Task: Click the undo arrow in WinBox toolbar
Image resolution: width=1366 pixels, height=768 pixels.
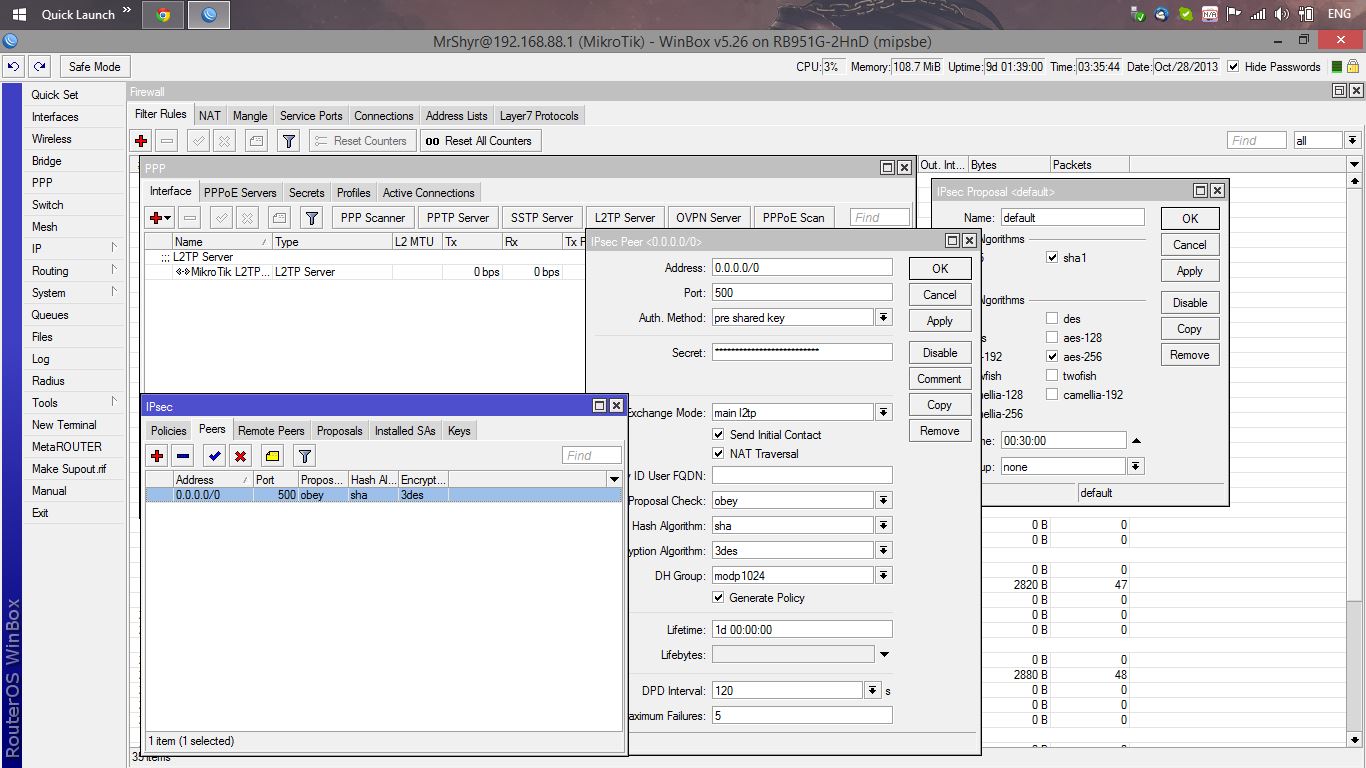Action: point(13,66)
